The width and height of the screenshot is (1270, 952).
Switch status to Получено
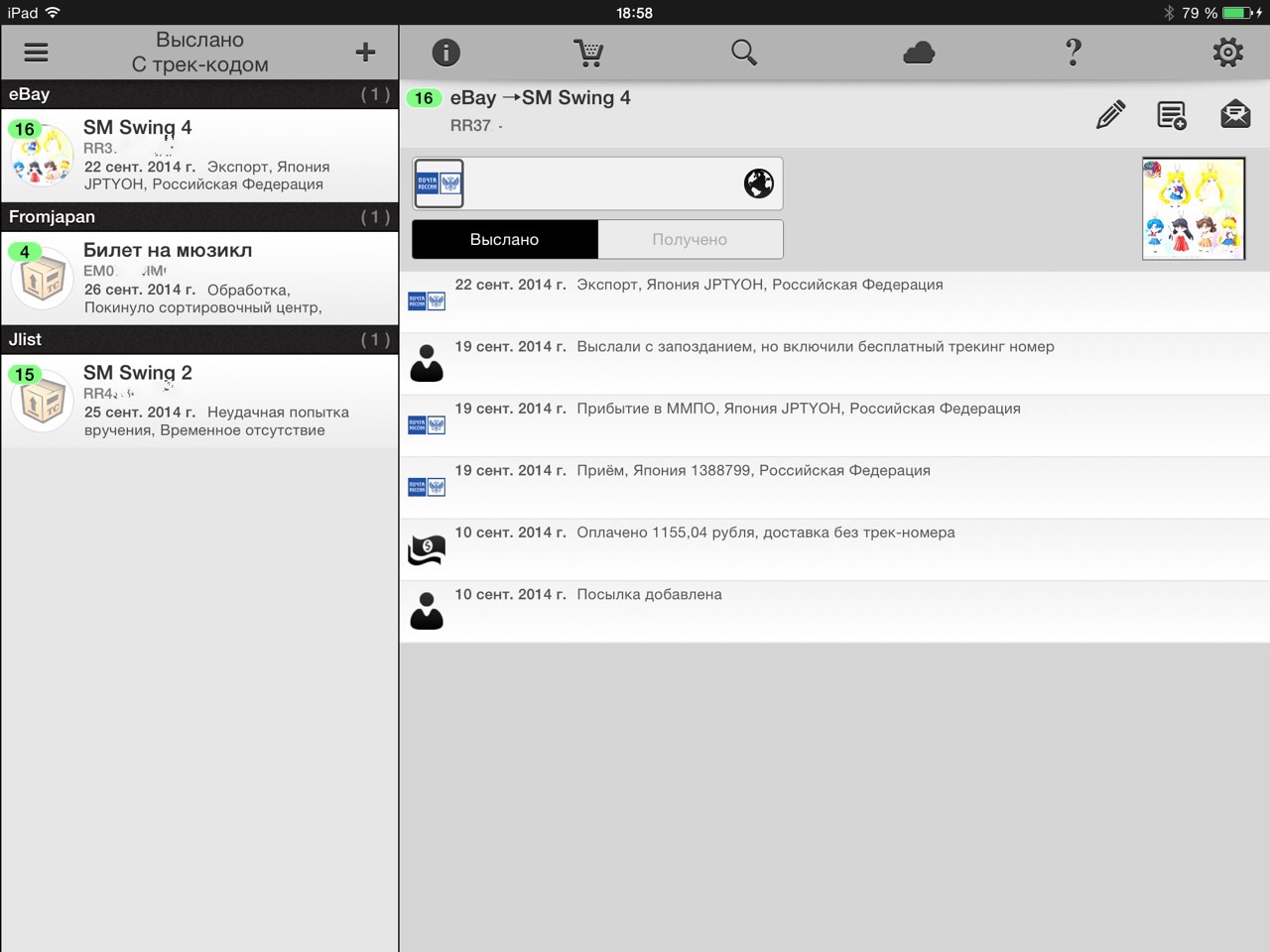pos(690,239)
